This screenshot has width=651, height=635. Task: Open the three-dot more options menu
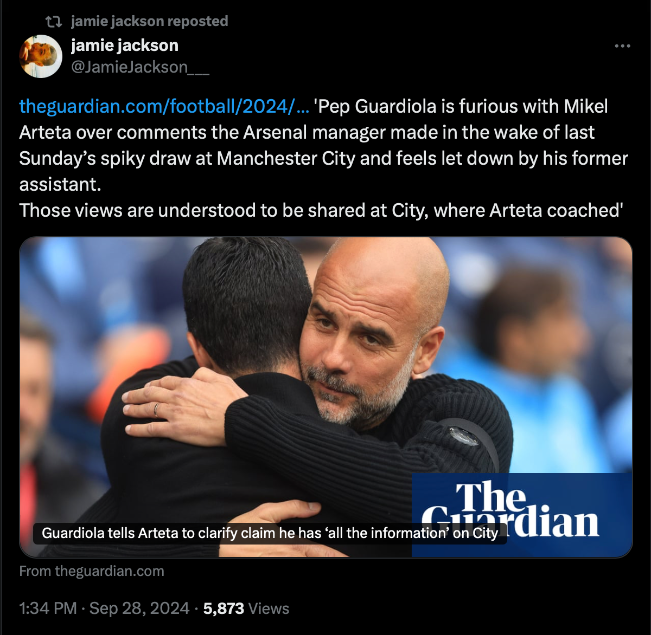[x=622, y=46]
